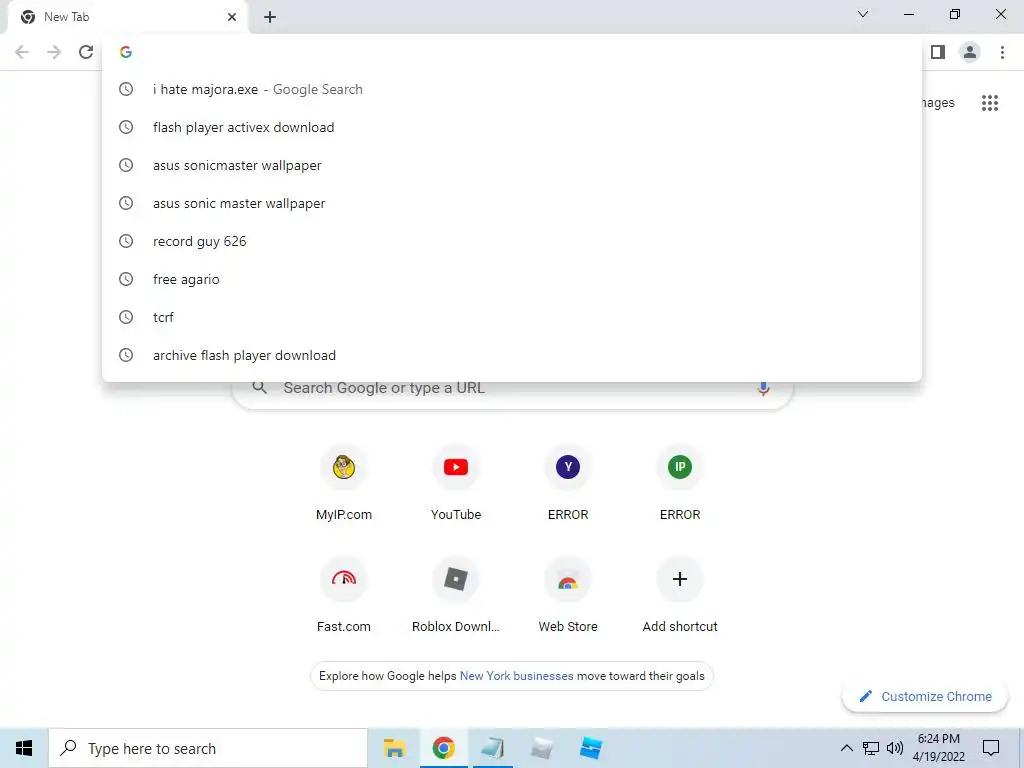Toggle the Chrome side panel icon
Screen dimensions: 1024x768
click(938, 52)
